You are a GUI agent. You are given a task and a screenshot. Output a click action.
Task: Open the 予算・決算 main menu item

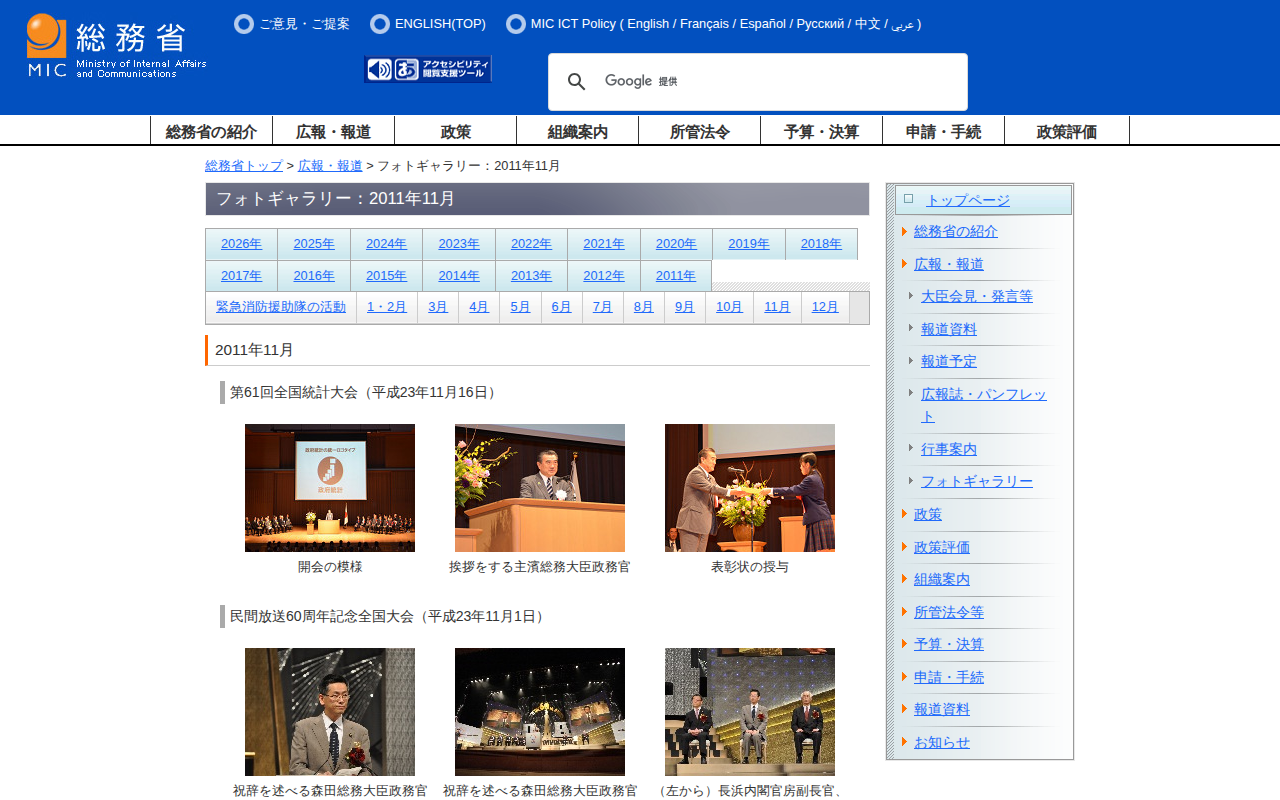821,131
